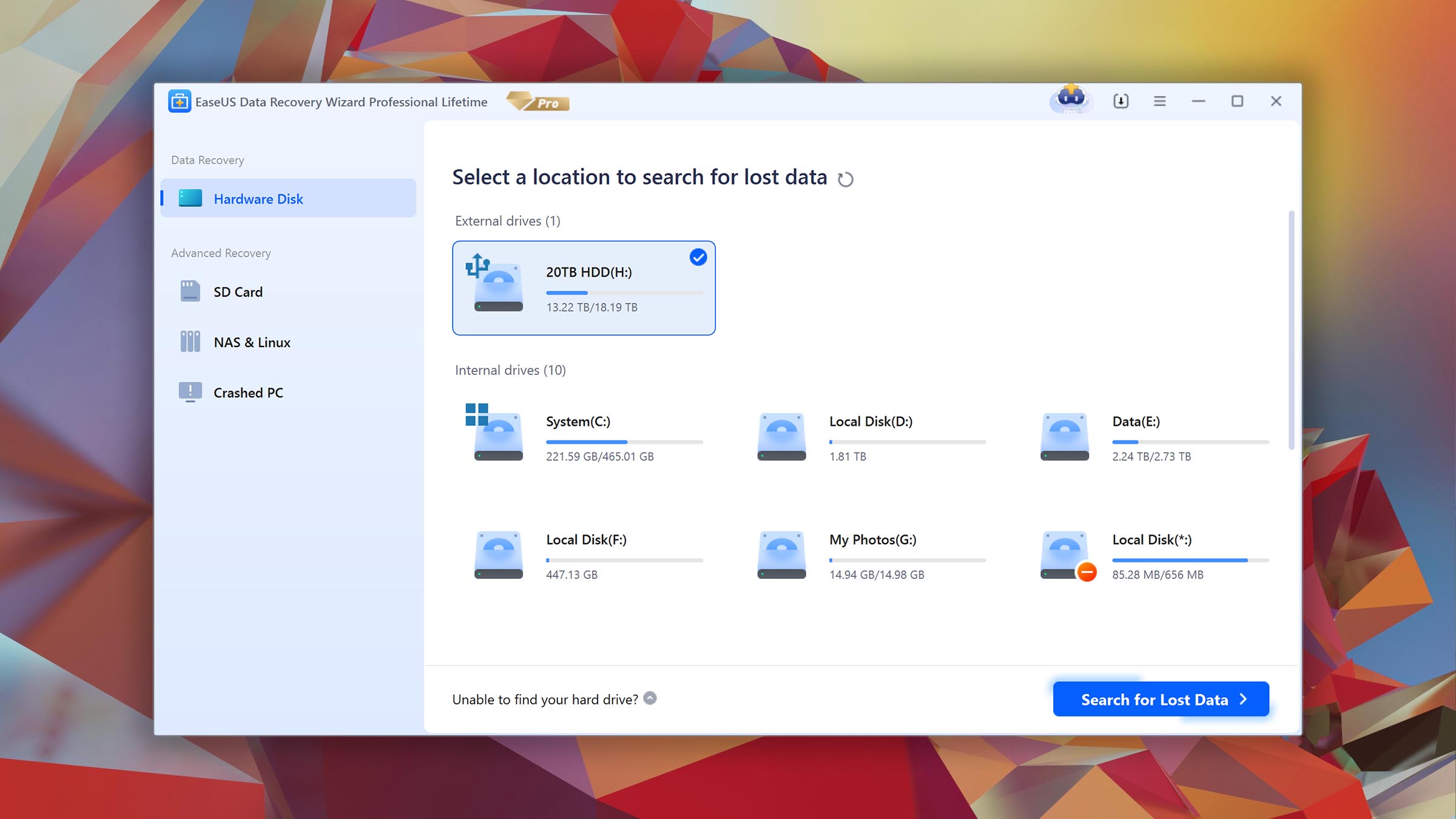Expand the External drives section
Screen dimensions: 1456x819
506,220
